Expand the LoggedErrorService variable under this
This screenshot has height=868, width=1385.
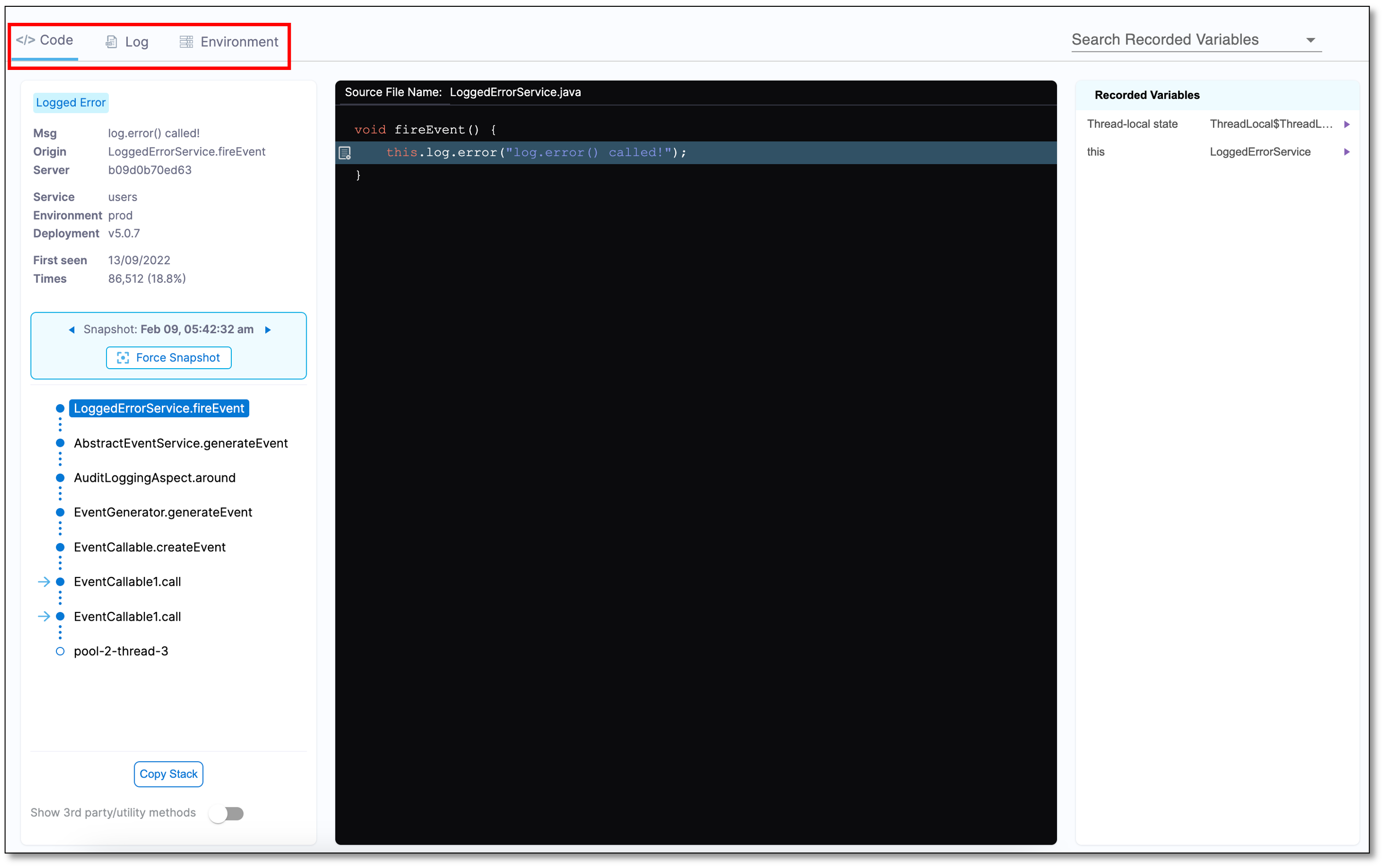point(1347,152)
